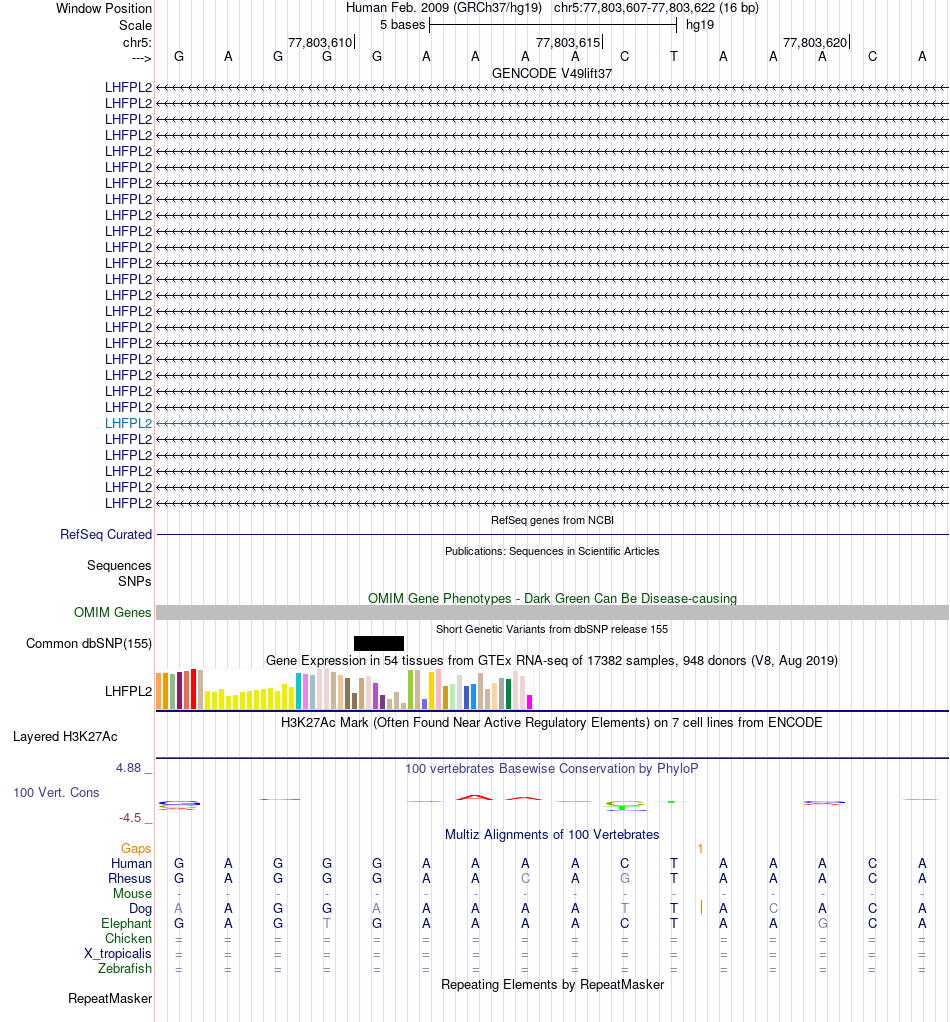Viewport: 950px width, 1022px height.
Task: Click the RepeatMasker side label
Action: click(x=110, y=999)
